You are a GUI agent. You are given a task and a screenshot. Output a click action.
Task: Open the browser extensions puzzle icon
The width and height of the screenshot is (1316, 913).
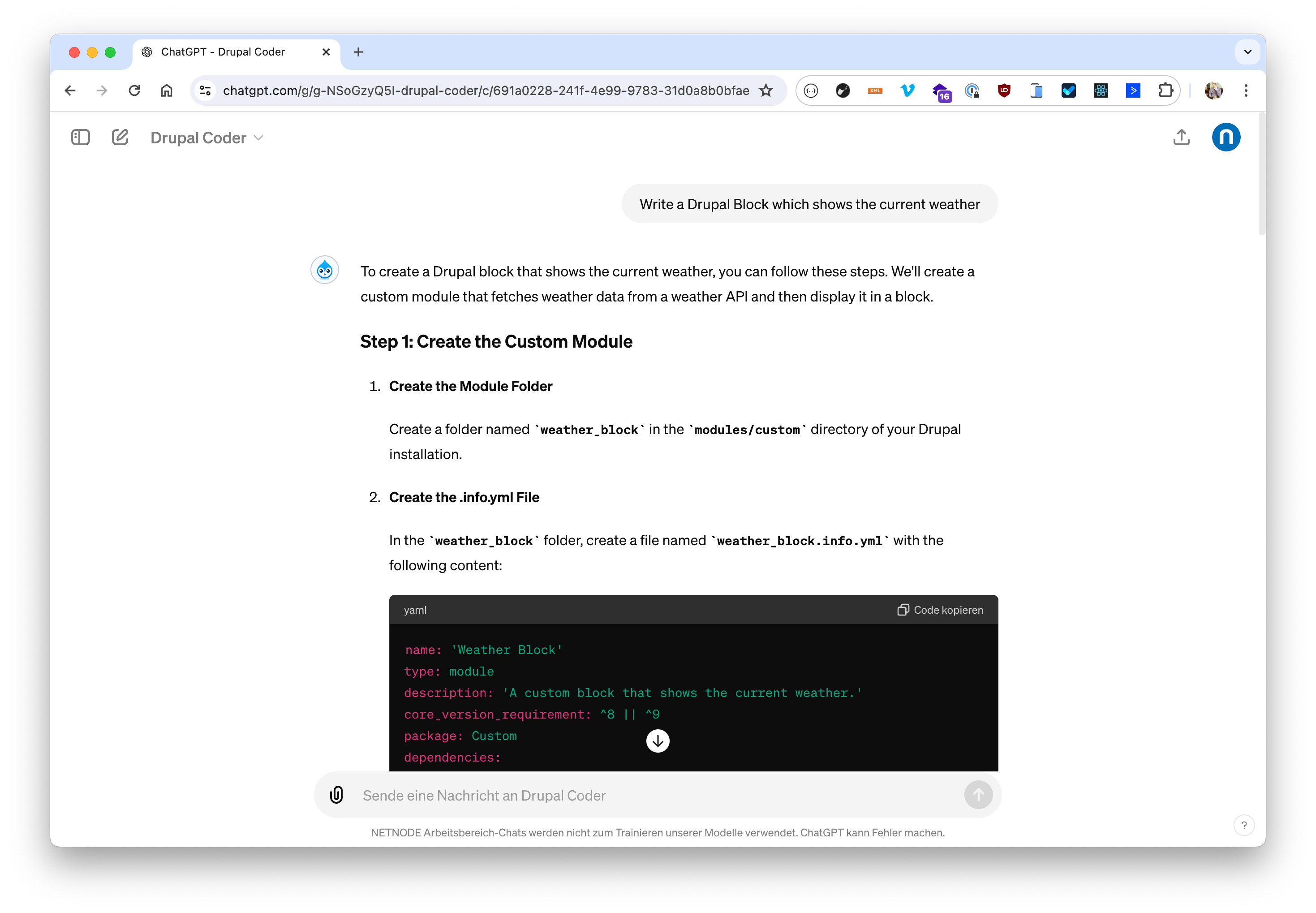click(x=1165, y=90)
